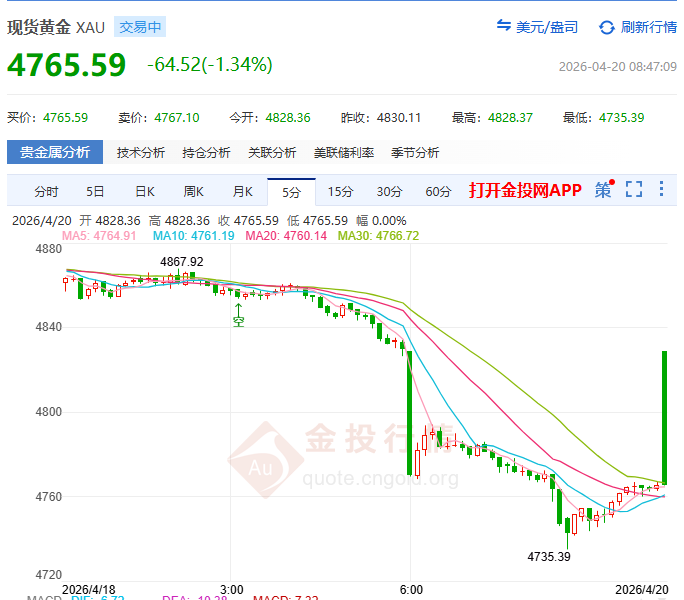Open the 关联分析 tab
Image resolution: width=684 pixels, height=600 pixels.
coord(272,152)
